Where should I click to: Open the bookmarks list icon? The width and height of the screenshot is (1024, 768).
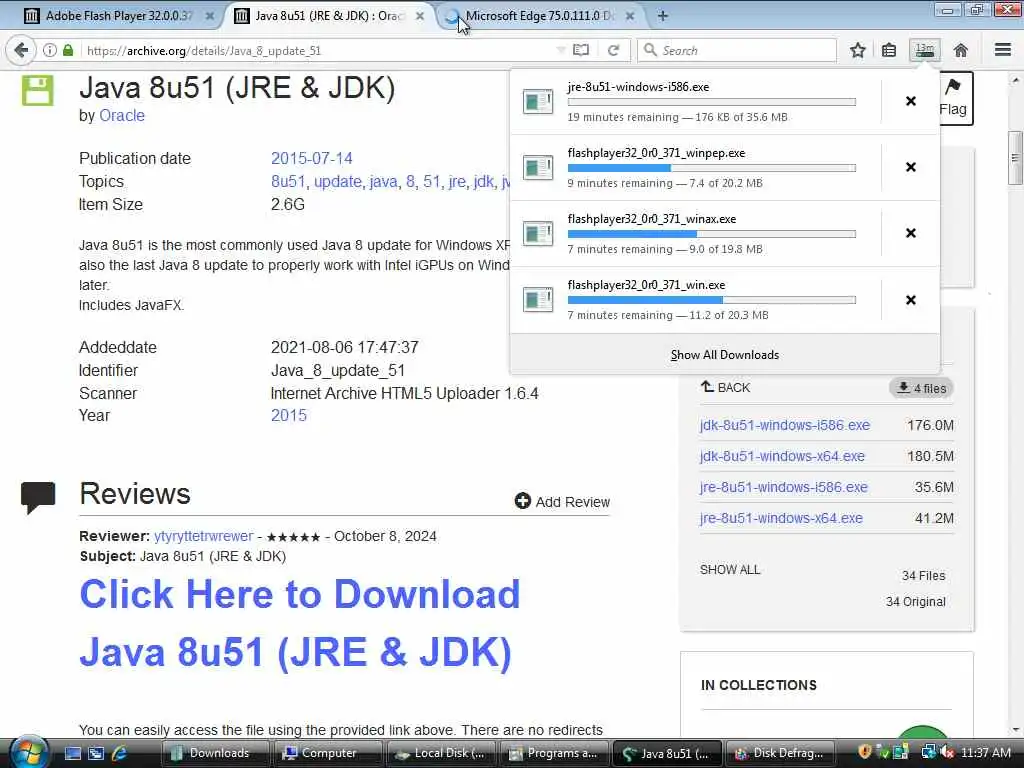point(889,50)
